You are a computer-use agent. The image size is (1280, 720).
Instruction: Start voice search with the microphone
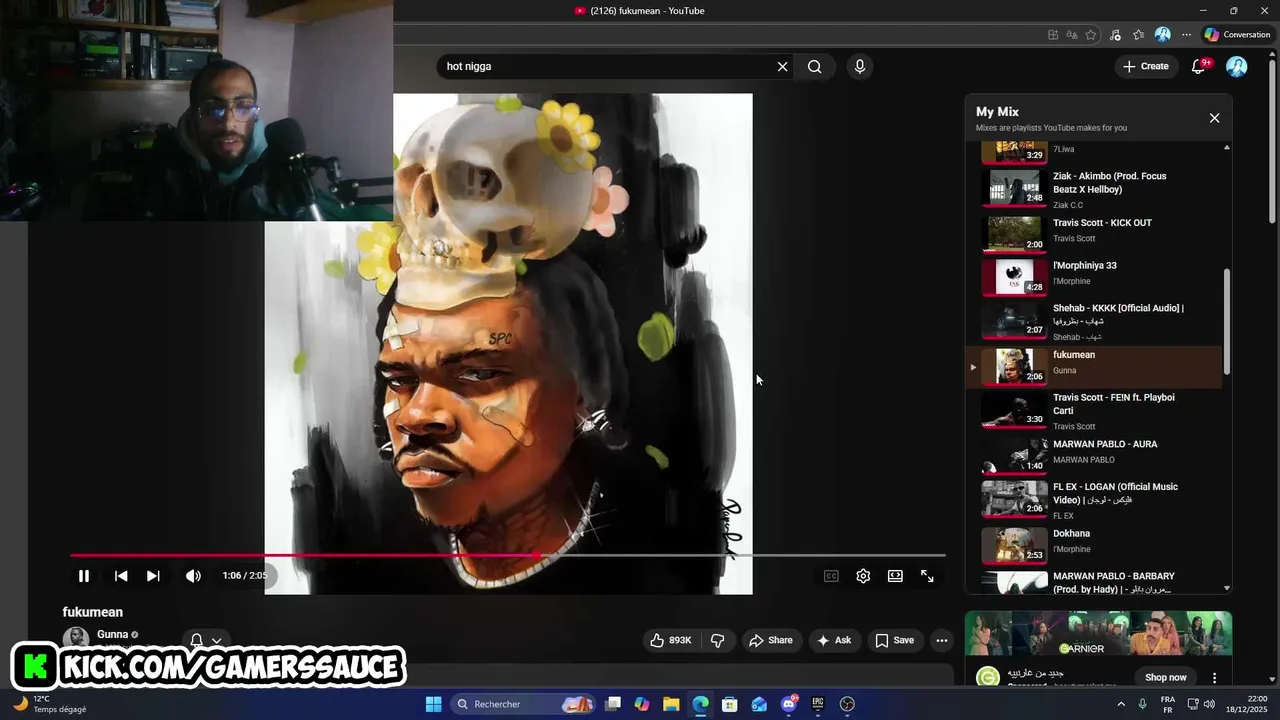[859, 66]
